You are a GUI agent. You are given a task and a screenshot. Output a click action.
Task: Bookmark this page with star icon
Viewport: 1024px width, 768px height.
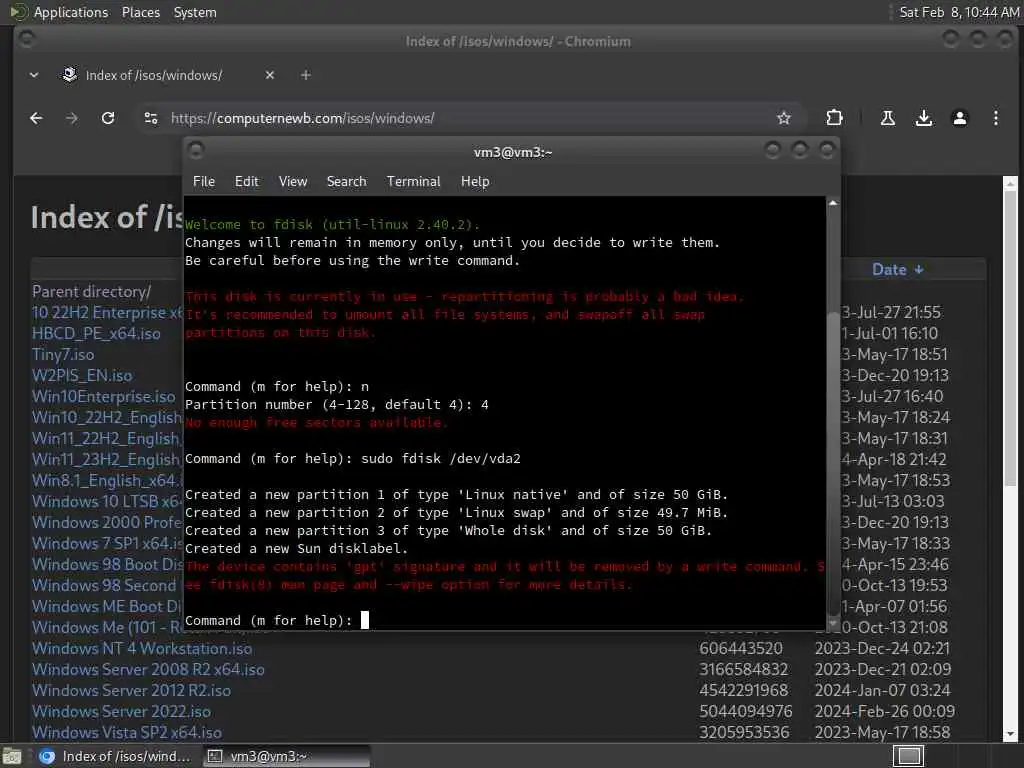point(784,118)
